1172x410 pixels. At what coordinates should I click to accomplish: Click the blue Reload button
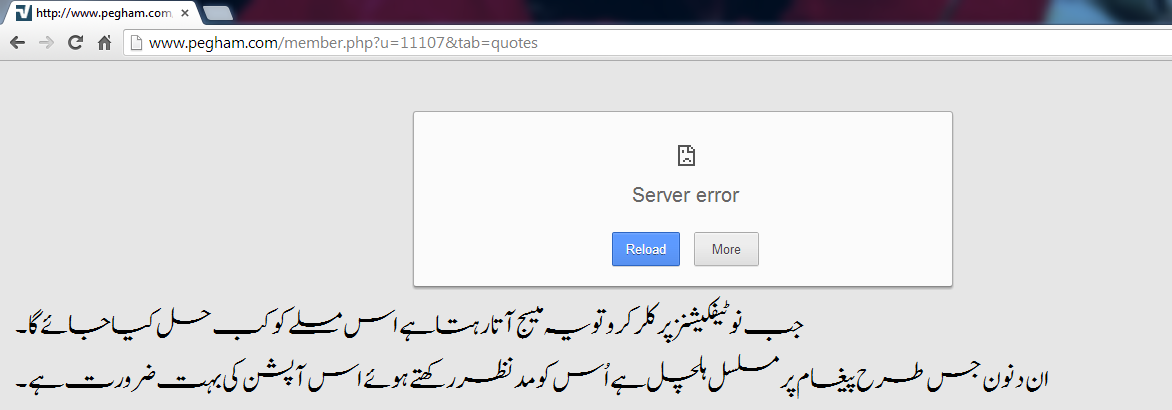point(646,249)
